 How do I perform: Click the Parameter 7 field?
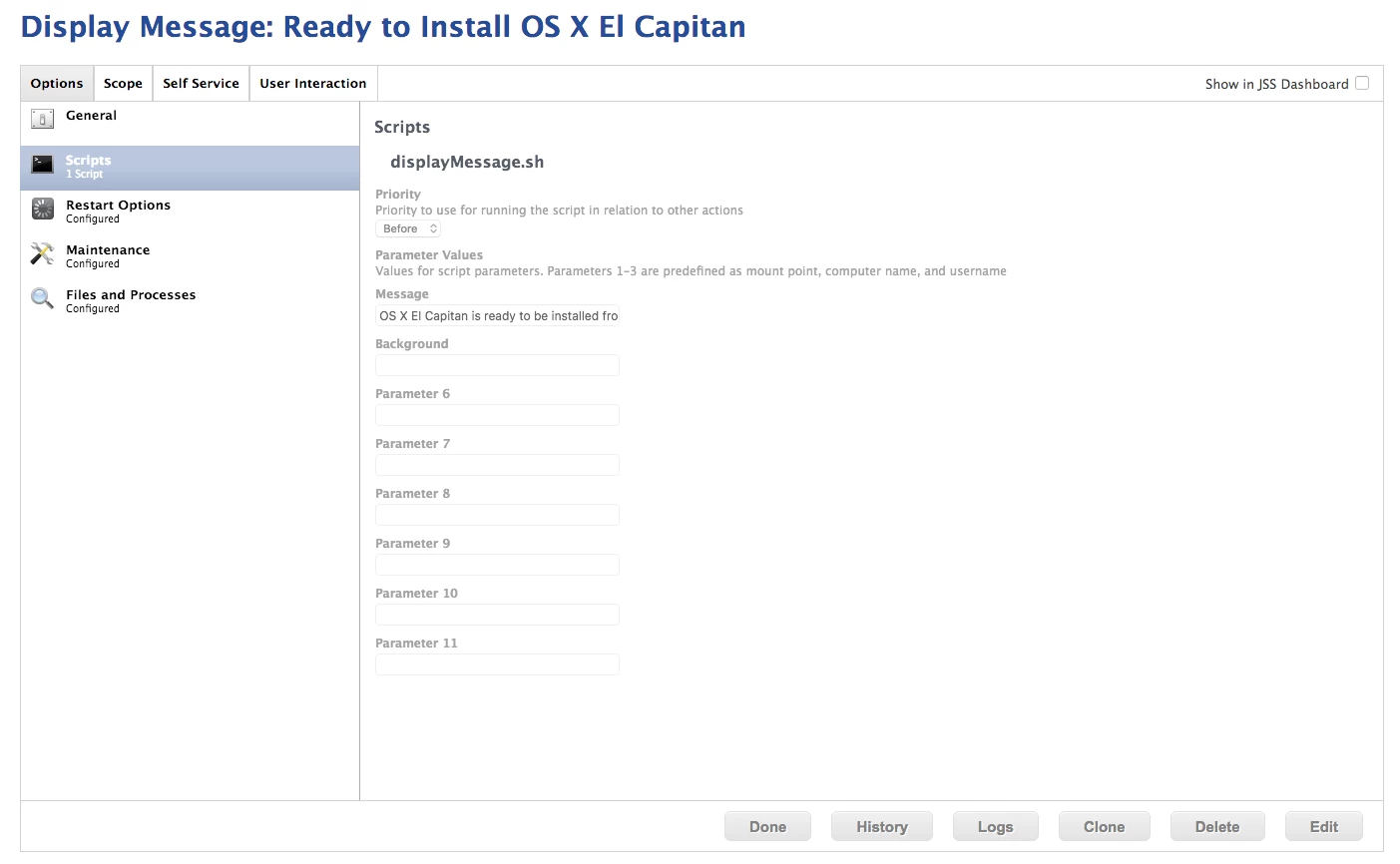click(497, 465)
